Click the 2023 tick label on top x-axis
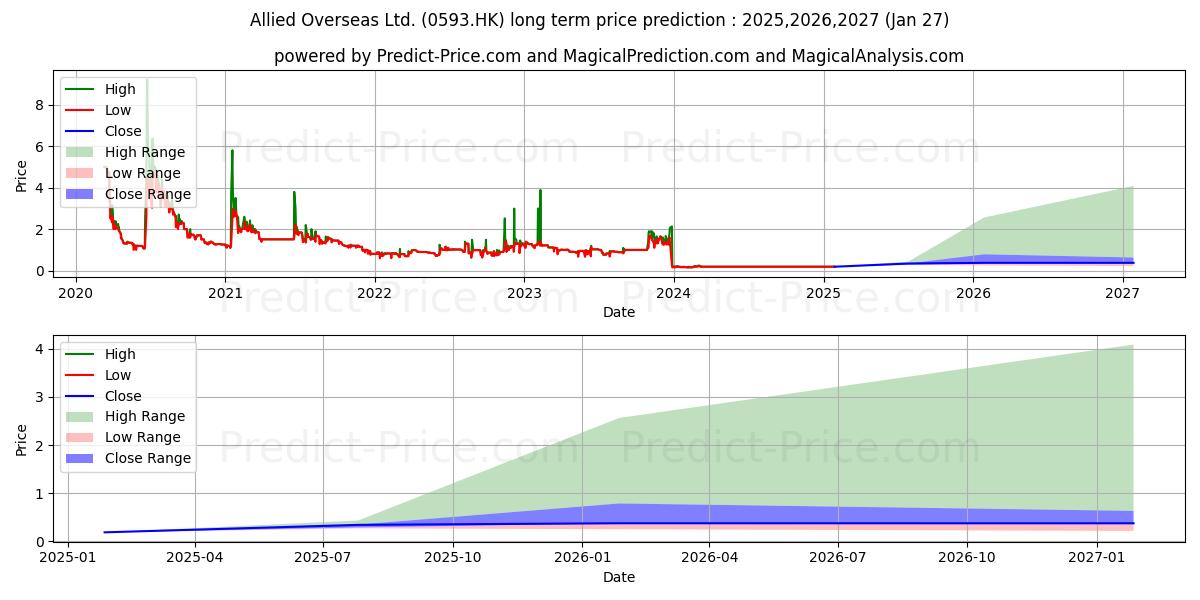Viewport: 1200px width, 600px height. 524,293
